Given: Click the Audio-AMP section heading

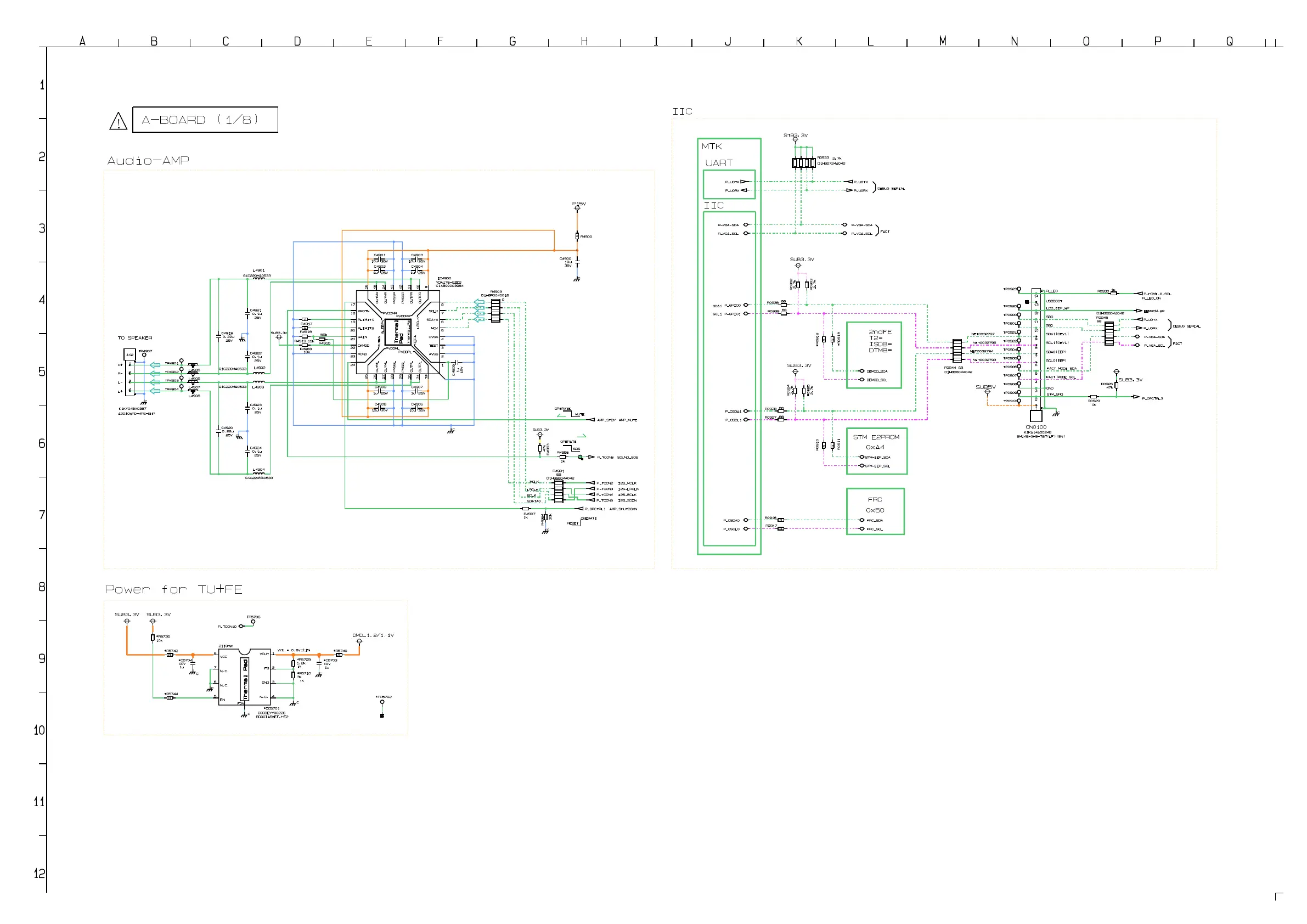Looking at the screenshot, I should 148,161.
